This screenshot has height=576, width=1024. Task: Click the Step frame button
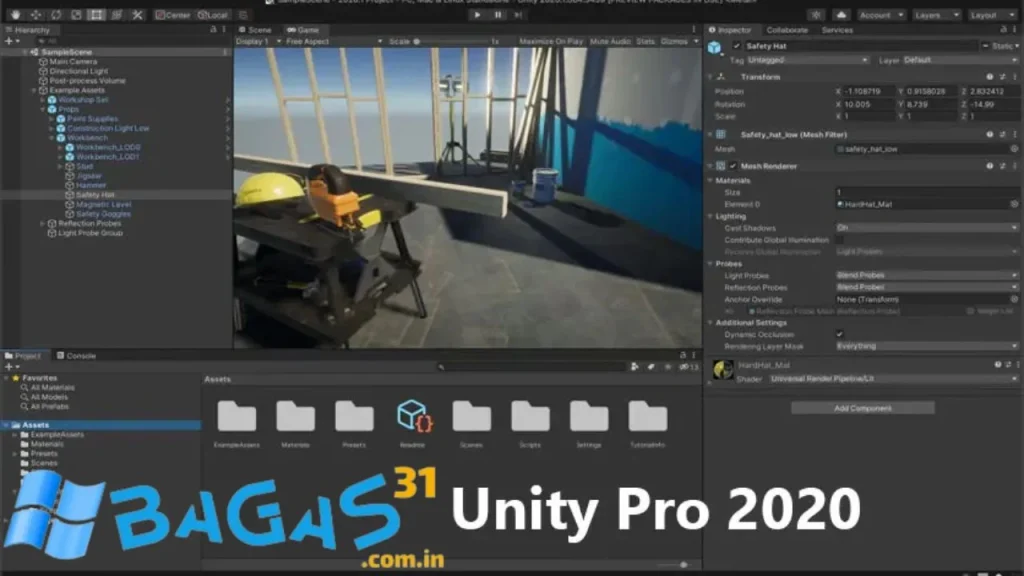[518, 14]
